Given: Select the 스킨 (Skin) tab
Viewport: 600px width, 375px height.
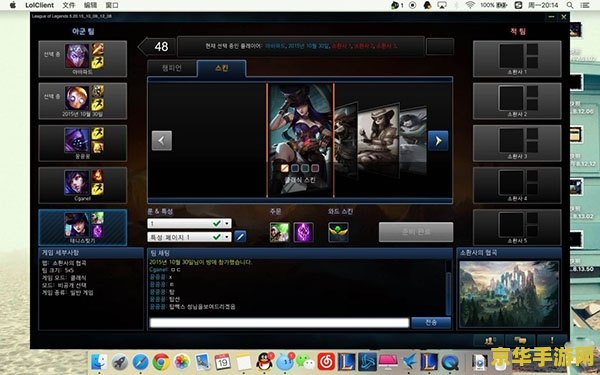Looking at the screenshot, I should pos(222,68).
